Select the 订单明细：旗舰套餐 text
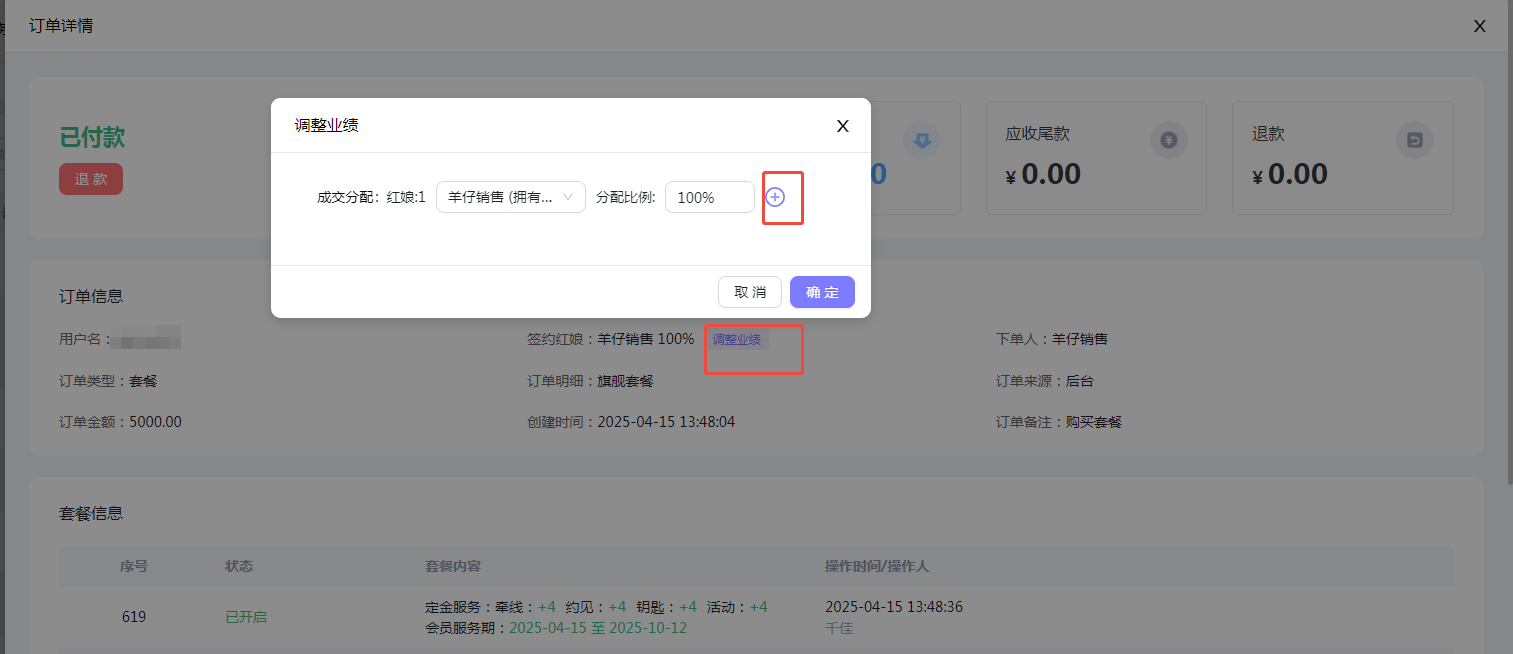Image resolution: width=1513 pixels, height=654 pixels. click(591, 381)
